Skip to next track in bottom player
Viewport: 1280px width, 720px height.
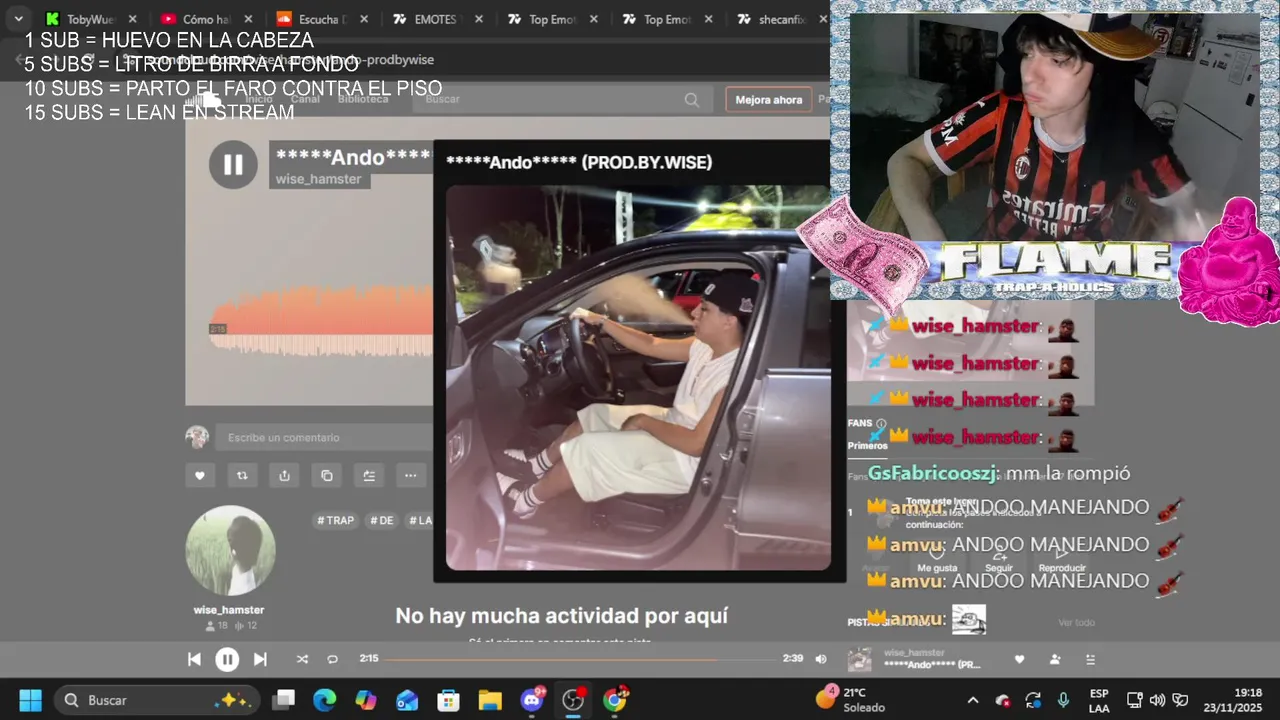[260, 659]
